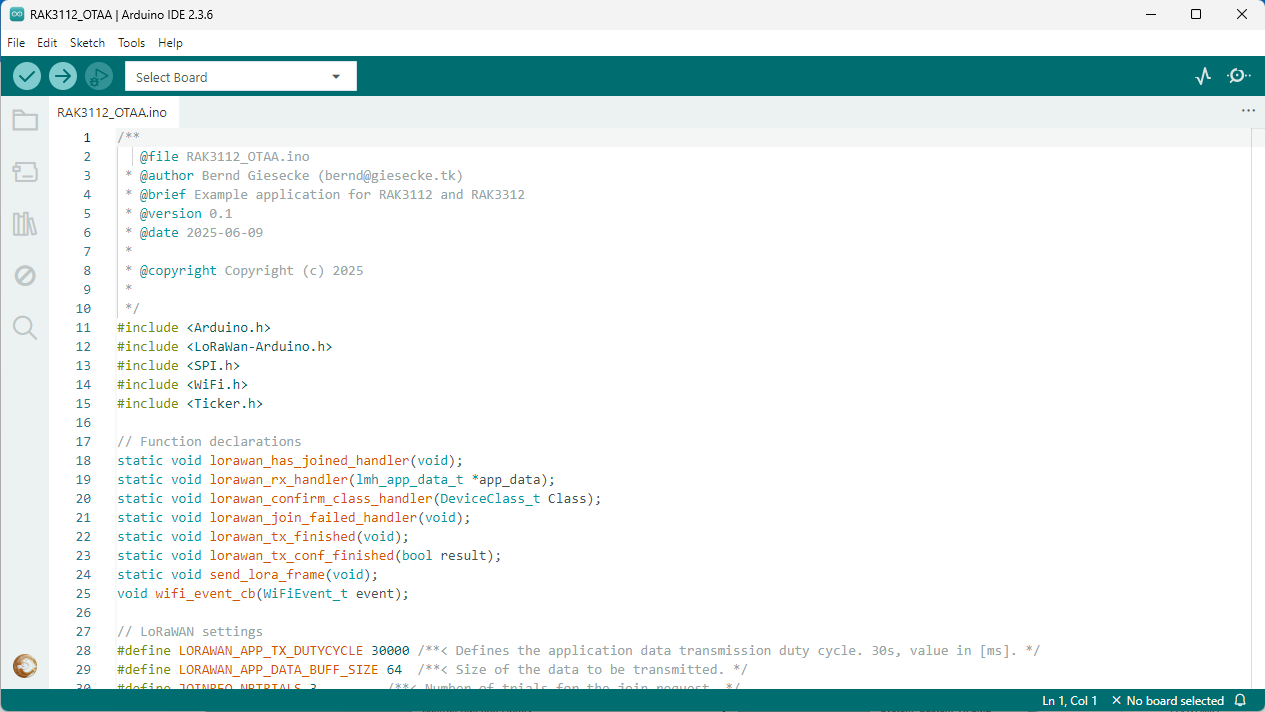
Task: Select the RAK3112_OTAA.ino tab
Action: [x=113, y=112]
